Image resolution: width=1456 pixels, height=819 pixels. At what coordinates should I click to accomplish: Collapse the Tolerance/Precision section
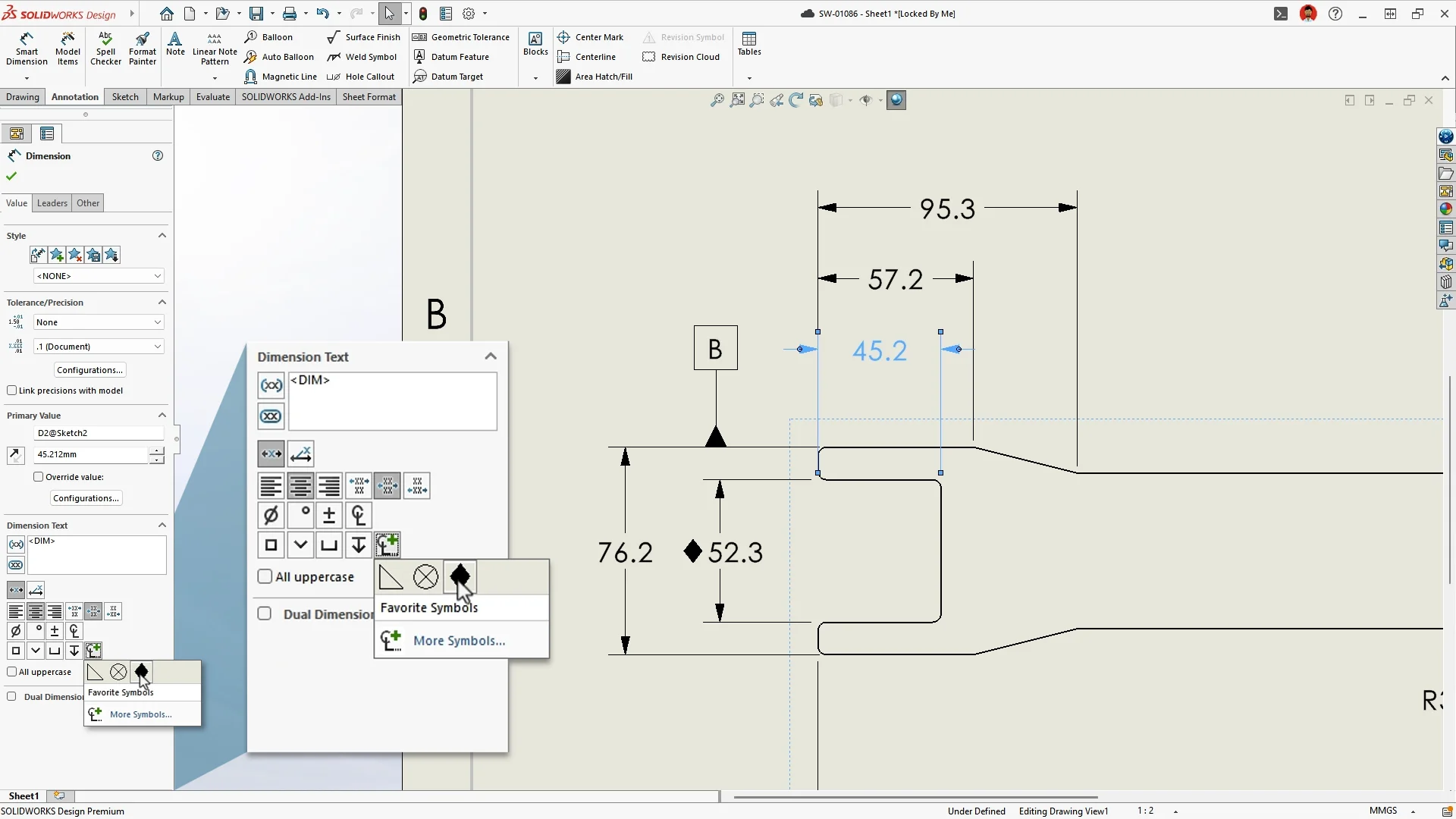pos(162,302)
